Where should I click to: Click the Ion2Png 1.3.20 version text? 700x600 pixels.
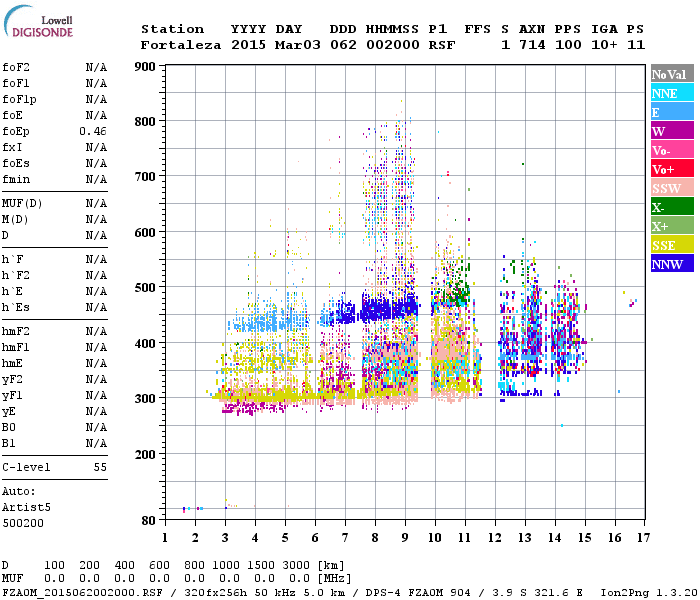pos(649,592)
